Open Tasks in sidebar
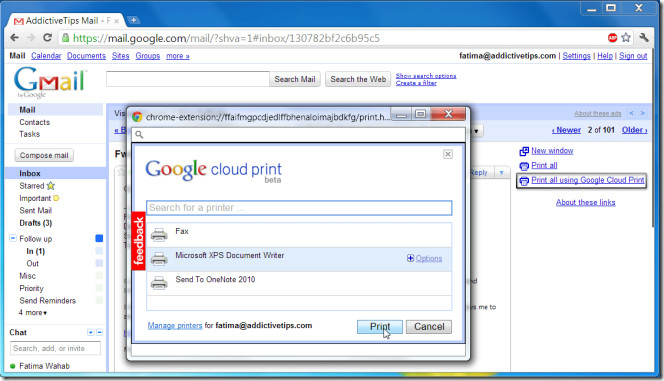Viewport: 664px width, 381px height. 29,134
